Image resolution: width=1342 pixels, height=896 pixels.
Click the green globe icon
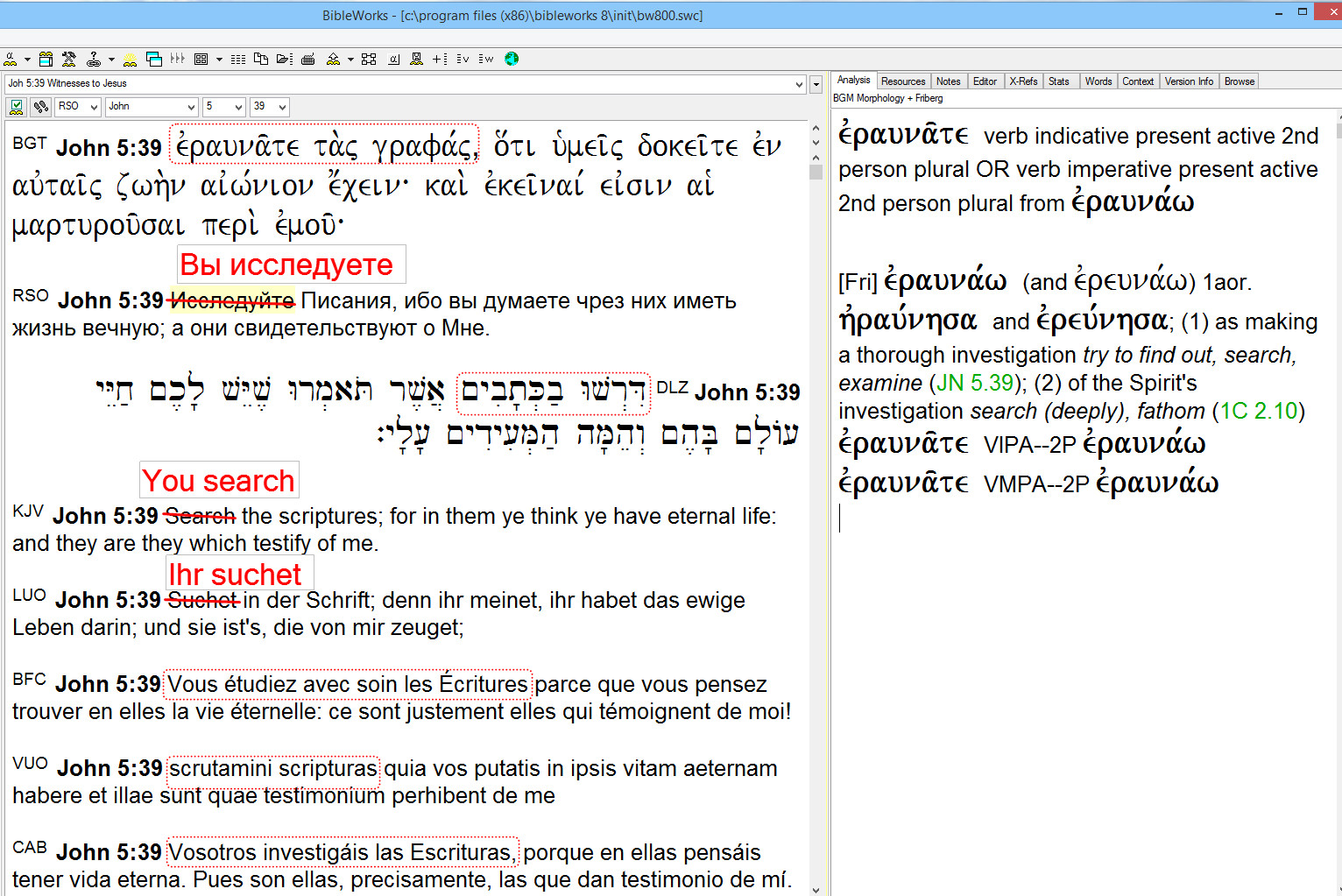pyautogui.click(x=512, y=59)
